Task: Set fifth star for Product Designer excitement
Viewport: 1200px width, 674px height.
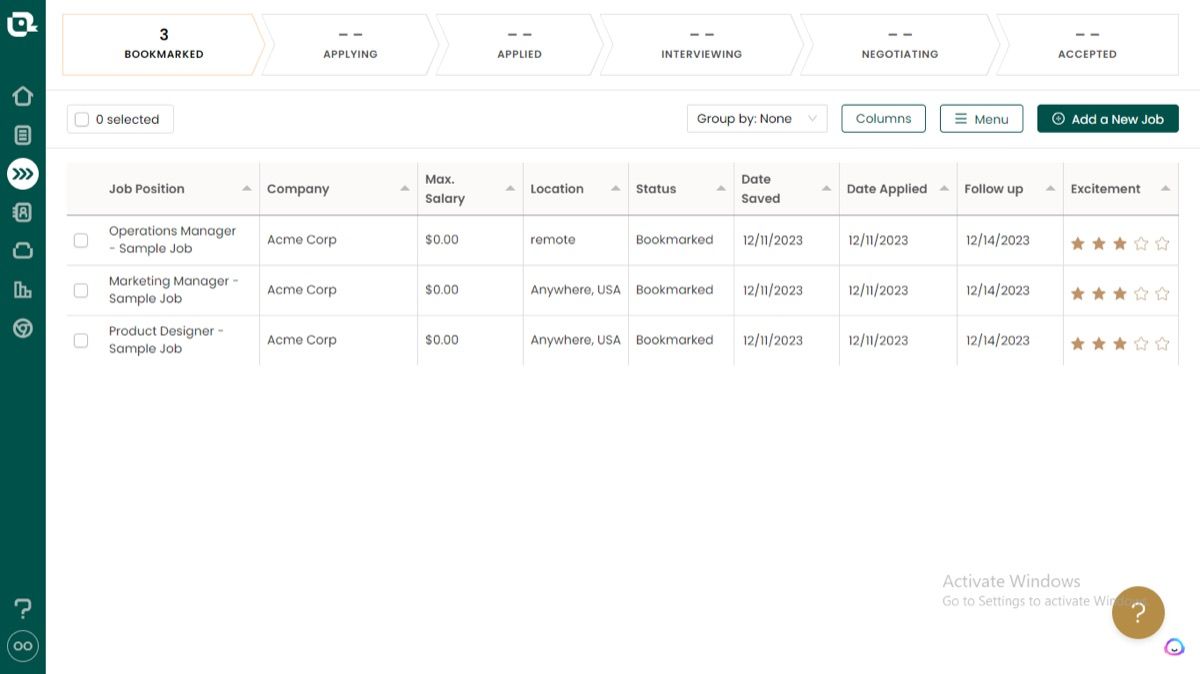Action: [1162, 343]
